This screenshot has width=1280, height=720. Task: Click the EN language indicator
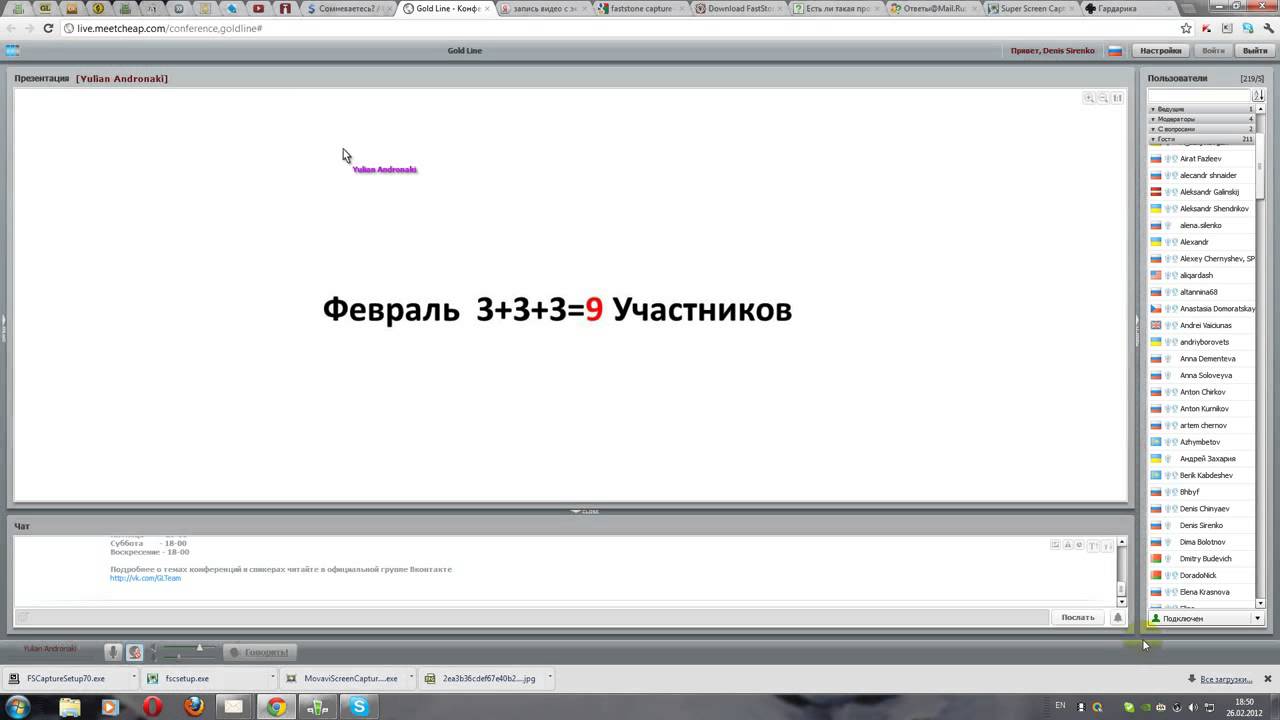[x=1060, y=706]
